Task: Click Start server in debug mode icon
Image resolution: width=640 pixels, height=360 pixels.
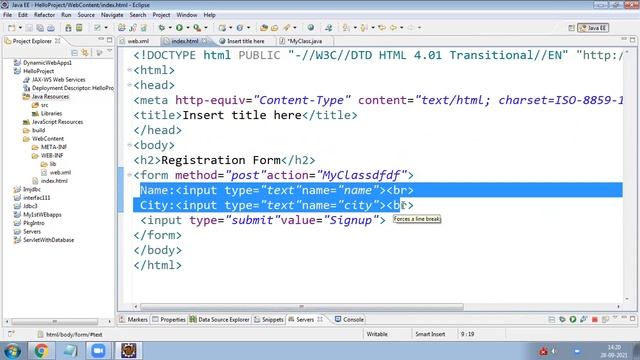Action: [x=562, y=319]
